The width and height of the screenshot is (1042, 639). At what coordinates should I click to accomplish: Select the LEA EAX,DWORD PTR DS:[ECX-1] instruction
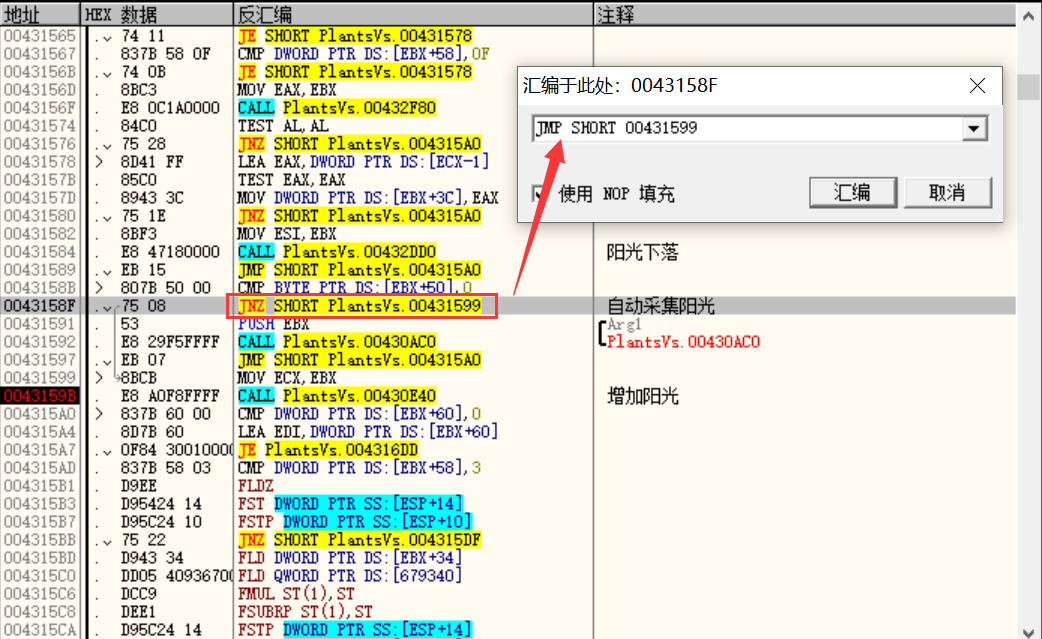[363, 161]
